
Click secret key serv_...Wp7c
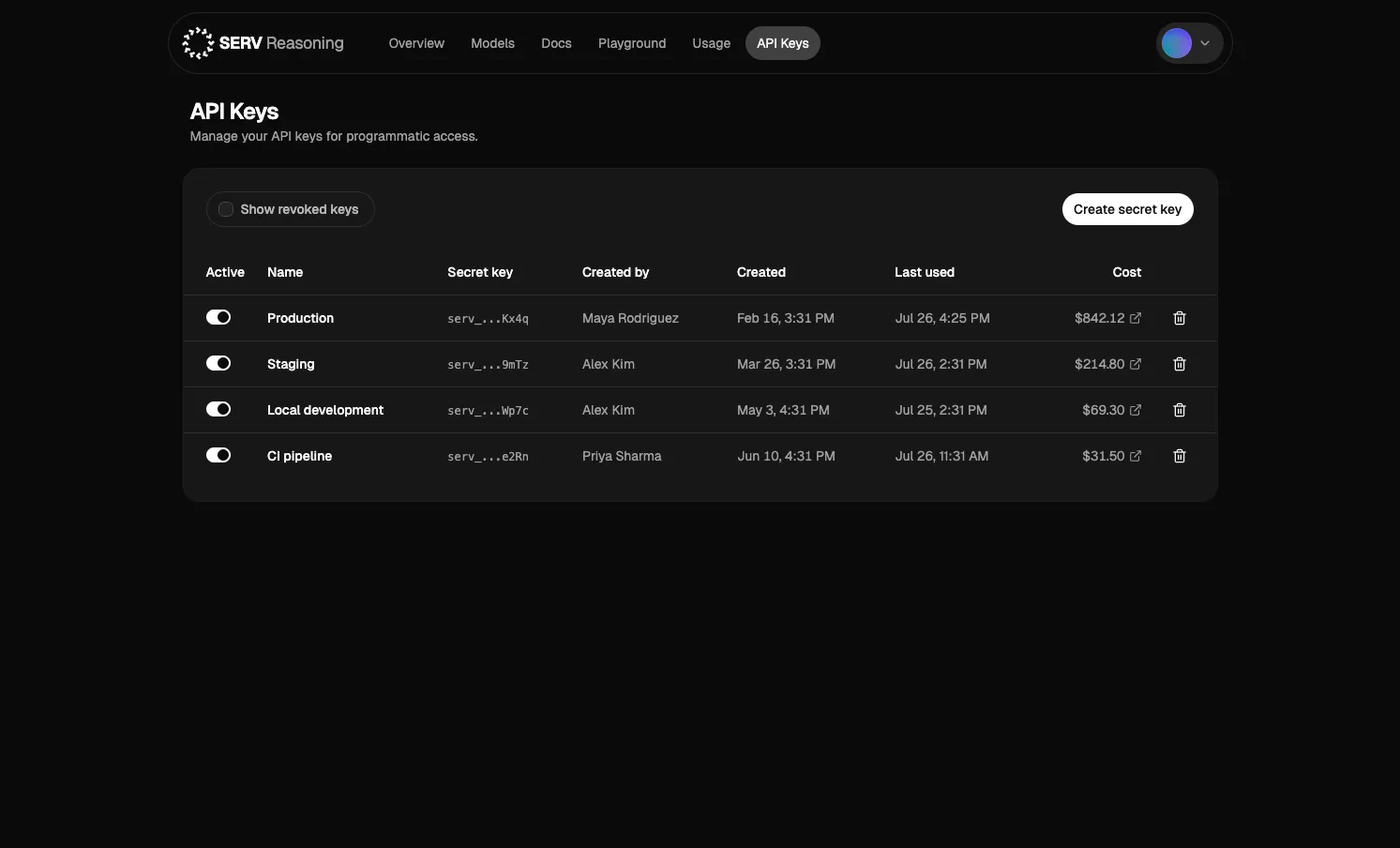[488, 411]
